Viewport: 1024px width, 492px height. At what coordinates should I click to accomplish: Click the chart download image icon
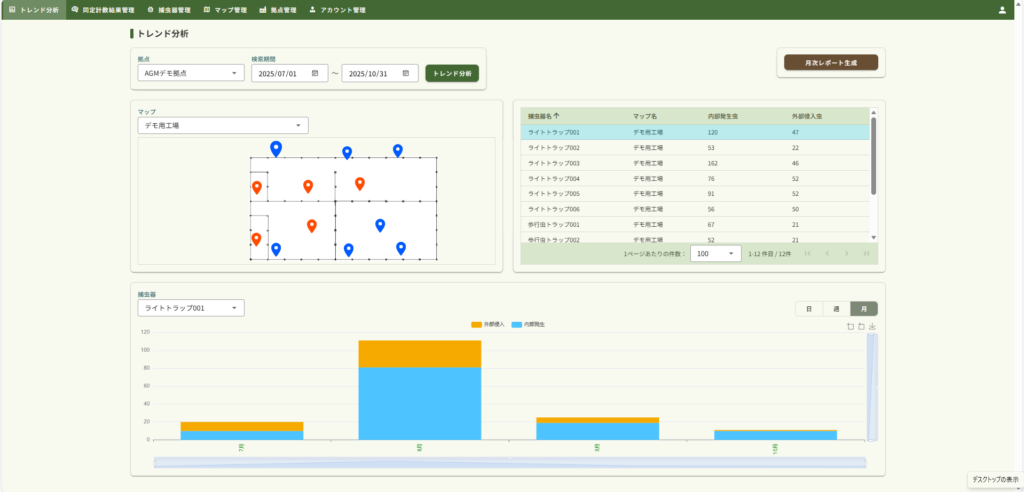[872, 326]
